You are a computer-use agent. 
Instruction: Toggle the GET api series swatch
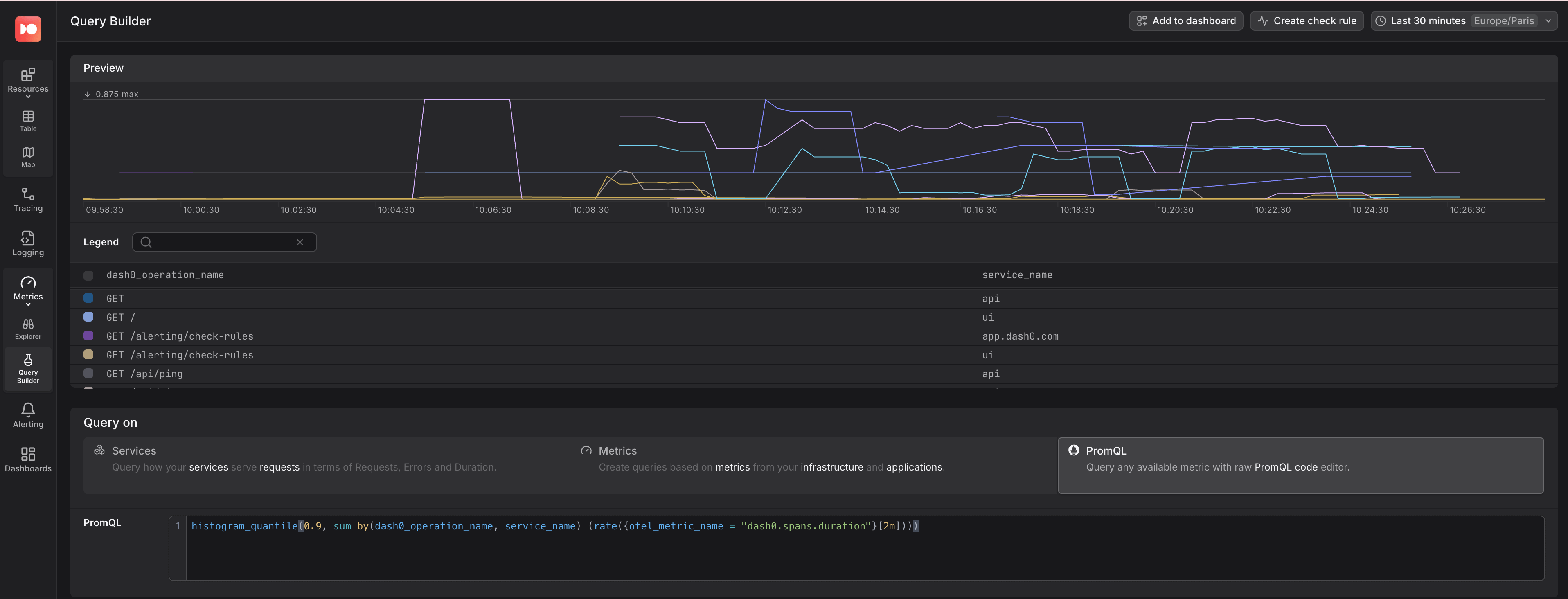tap(88, 298)
